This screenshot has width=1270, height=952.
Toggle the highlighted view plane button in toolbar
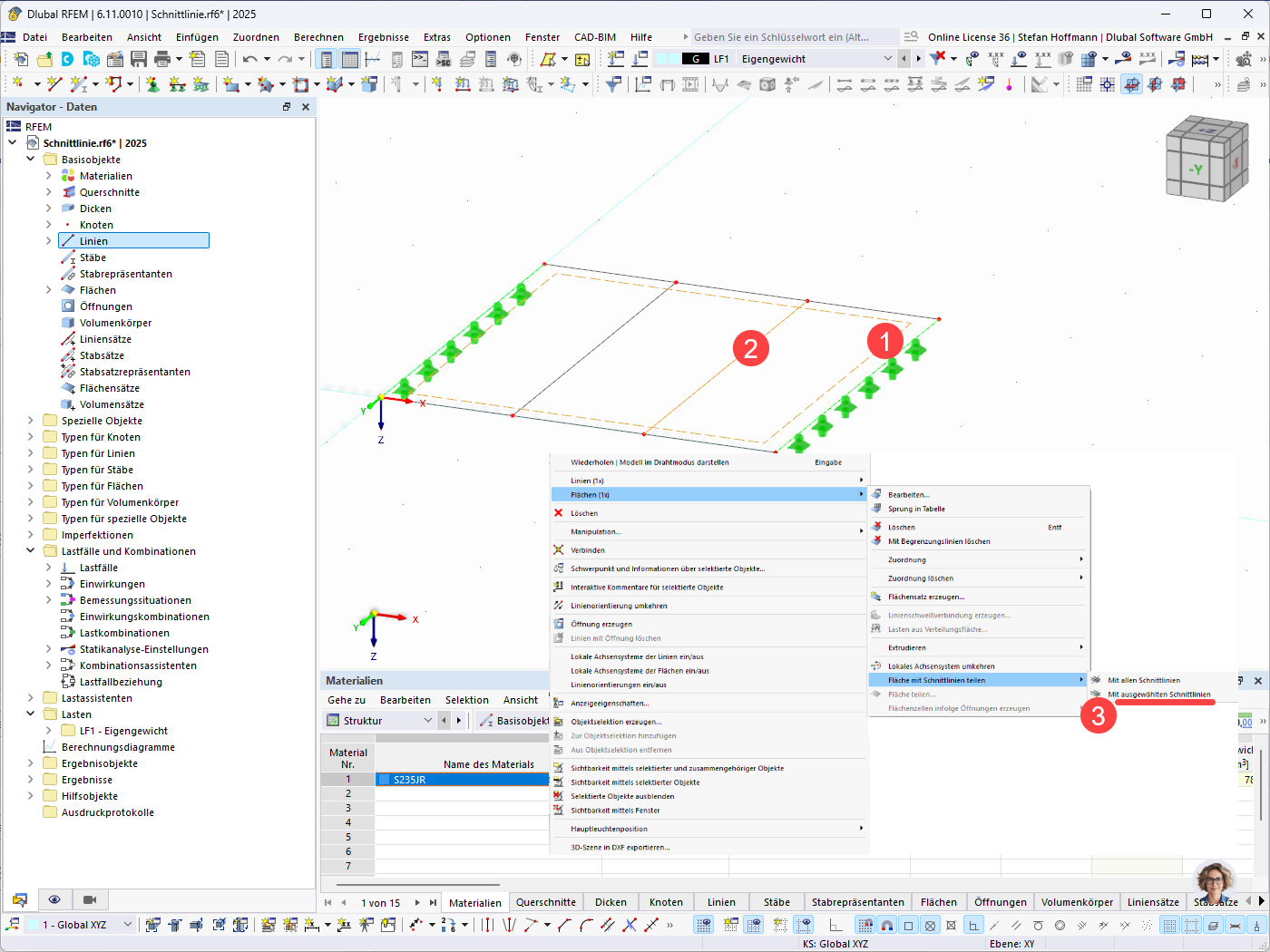(x=1131, y=84)
